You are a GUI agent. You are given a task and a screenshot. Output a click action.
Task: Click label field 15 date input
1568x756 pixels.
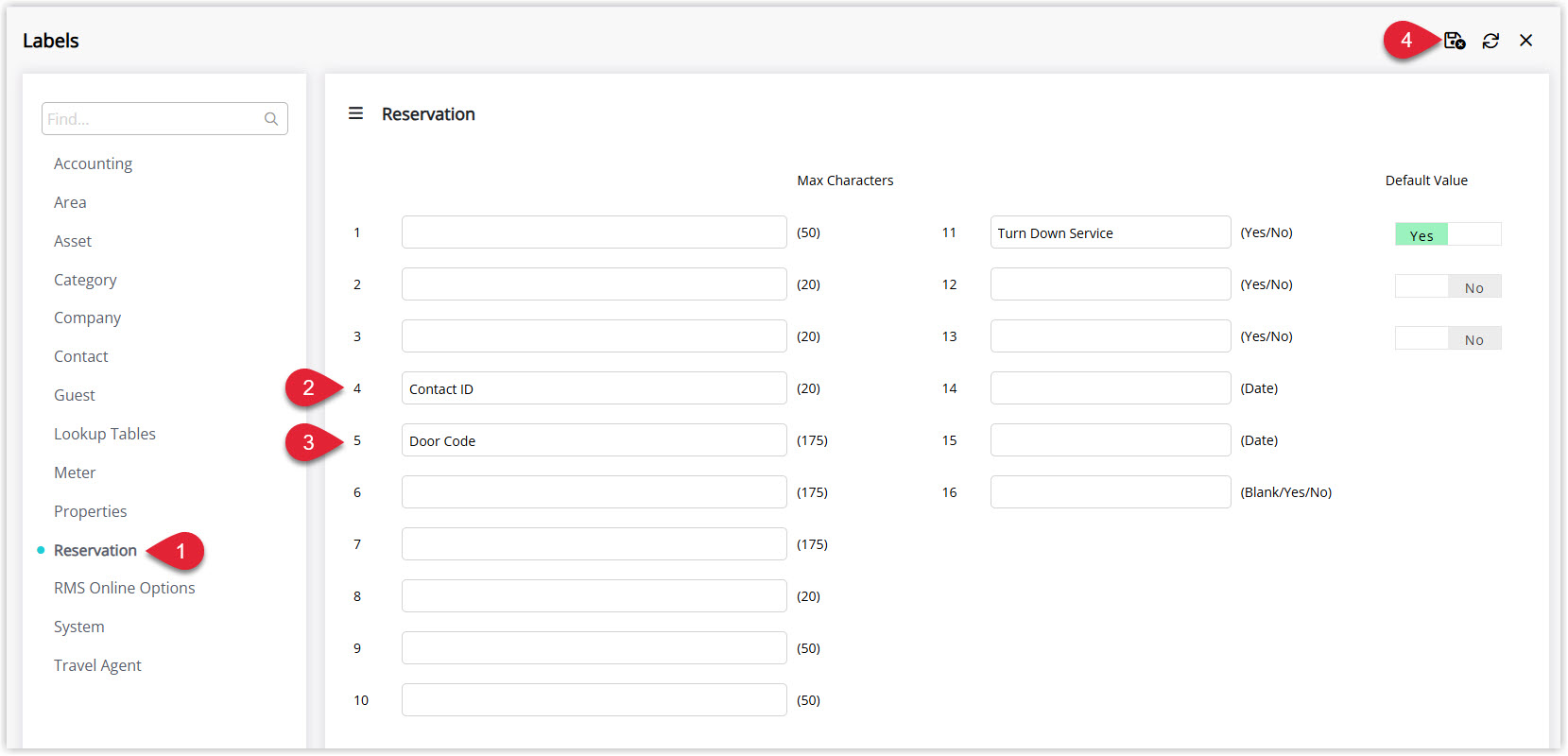(1111, 440)
